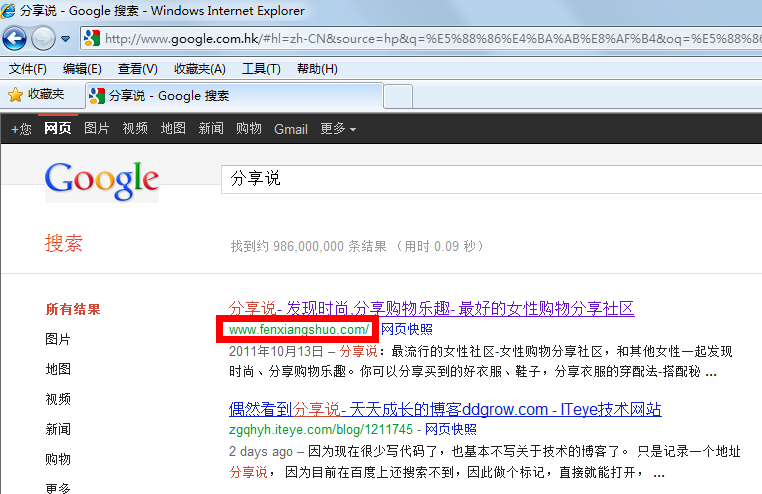Image resolution: width=762 pixels, height=494 pixels.
Task: Open the 编辑(E) menu
Action: click(82, 69)
